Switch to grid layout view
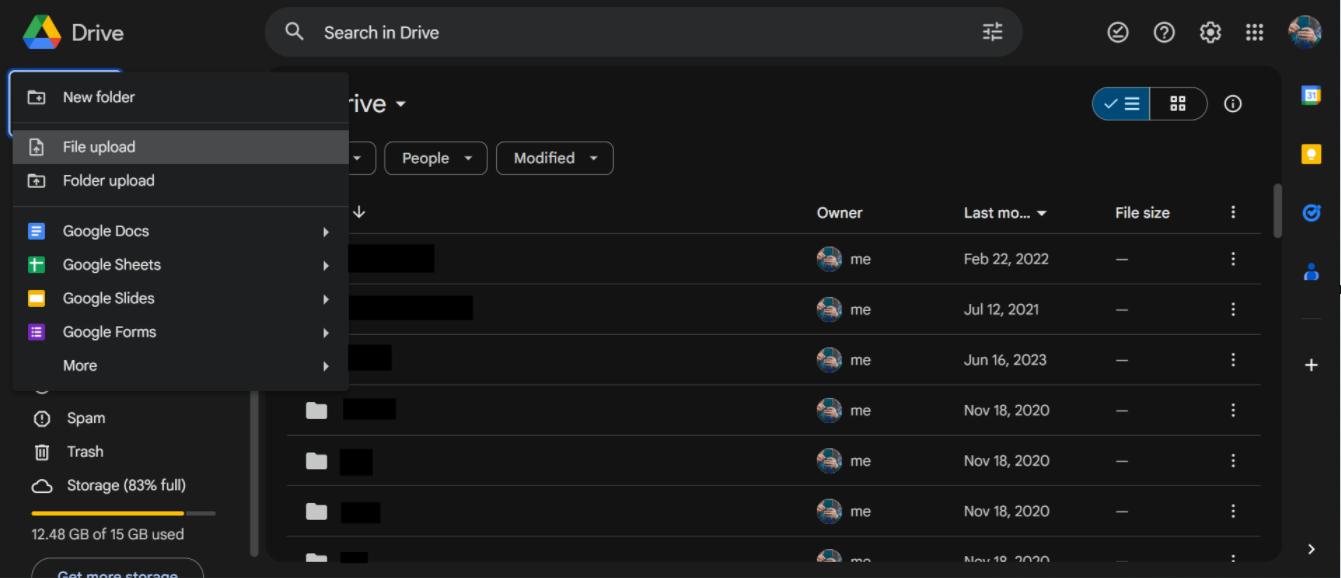The height and width of the screenshot is (578, 1341). 1178,104
